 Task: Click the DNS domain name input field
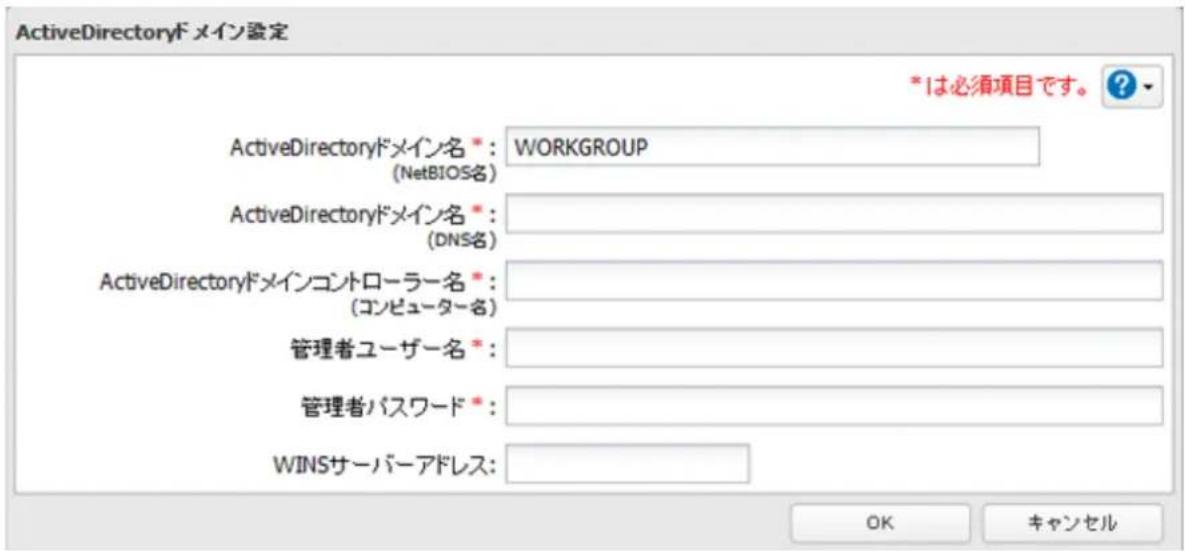click(x=834, y=214)
